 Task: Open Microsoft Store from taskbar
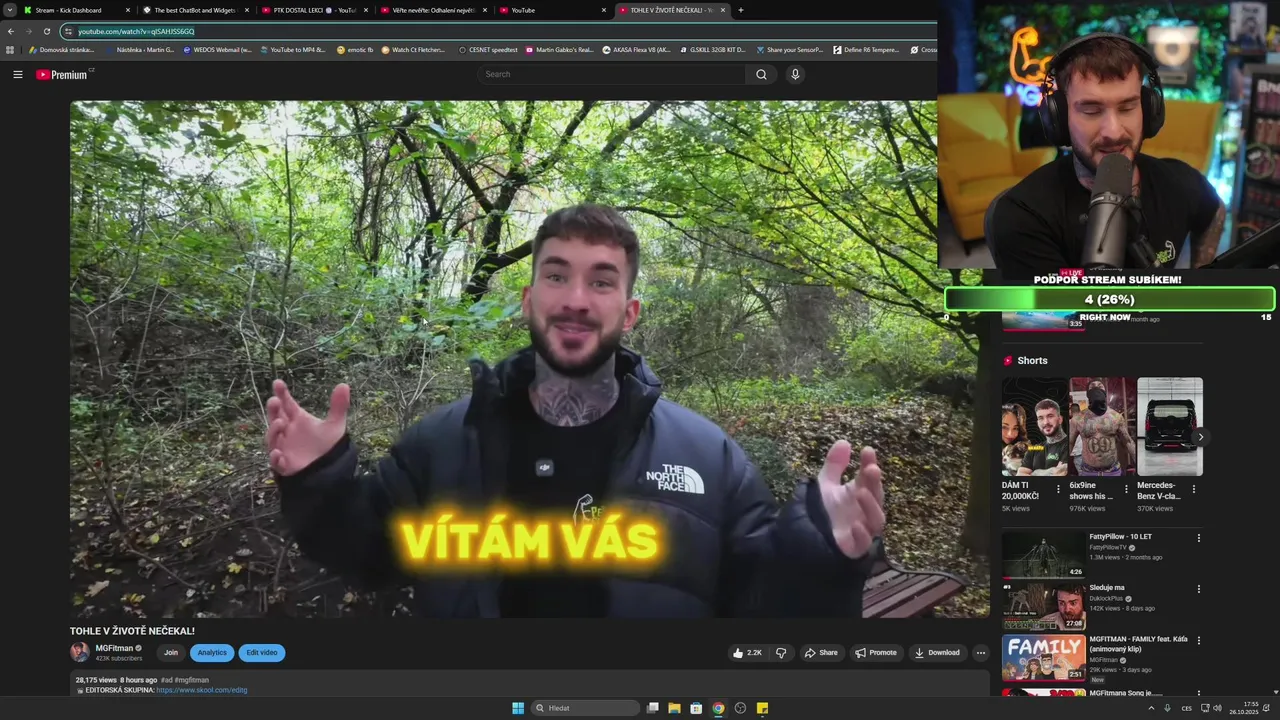696,708
